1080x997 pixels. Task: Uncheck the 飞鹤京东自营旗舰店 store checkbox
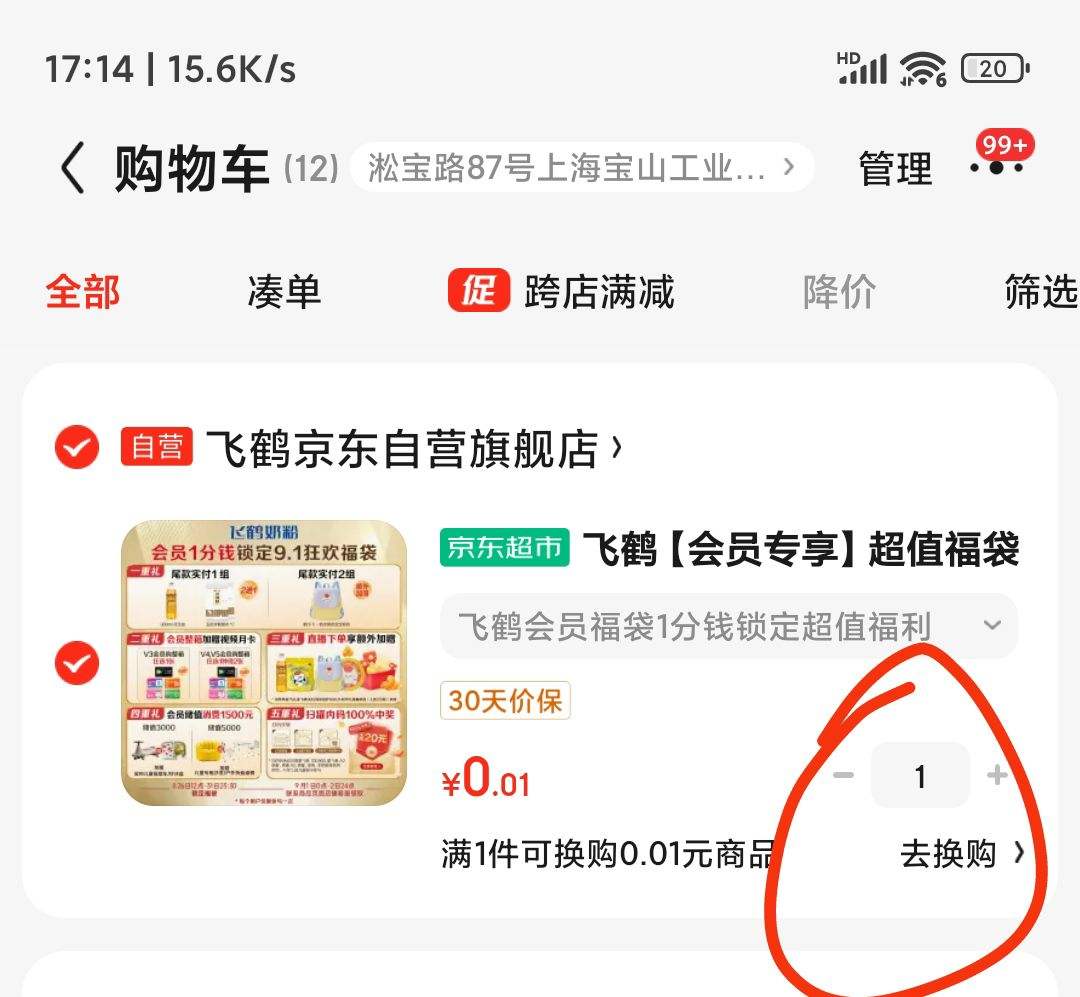pyautogui.click(x=77, y=447)
